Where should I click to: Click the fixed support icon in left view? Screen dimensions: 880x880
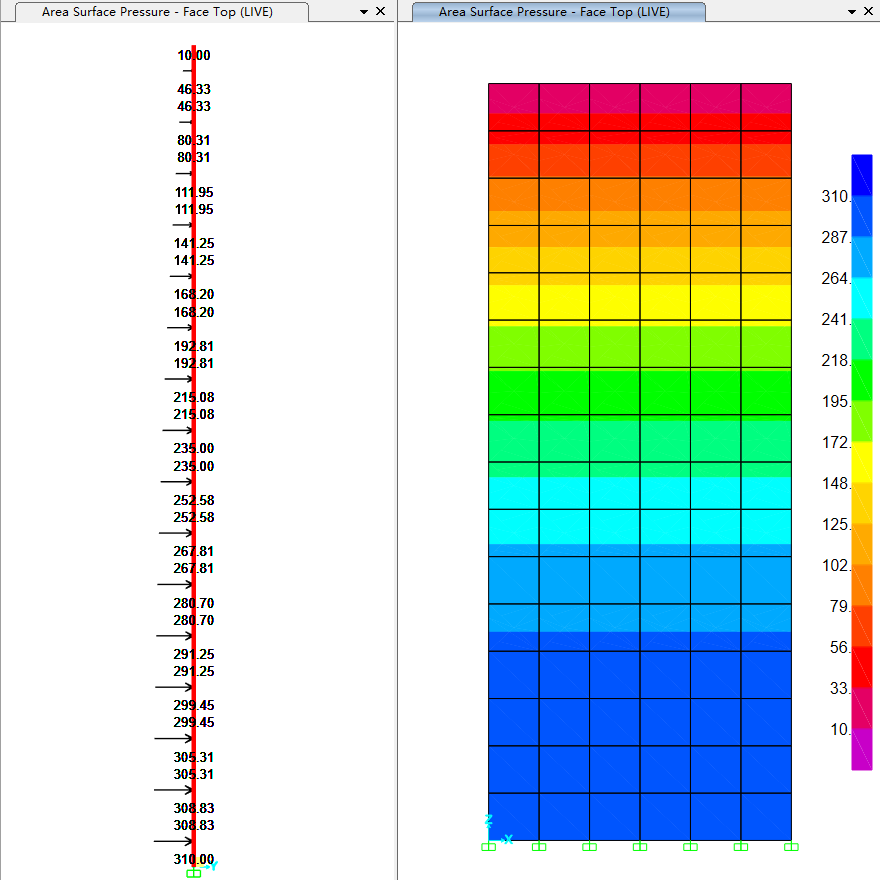point(194,873)
